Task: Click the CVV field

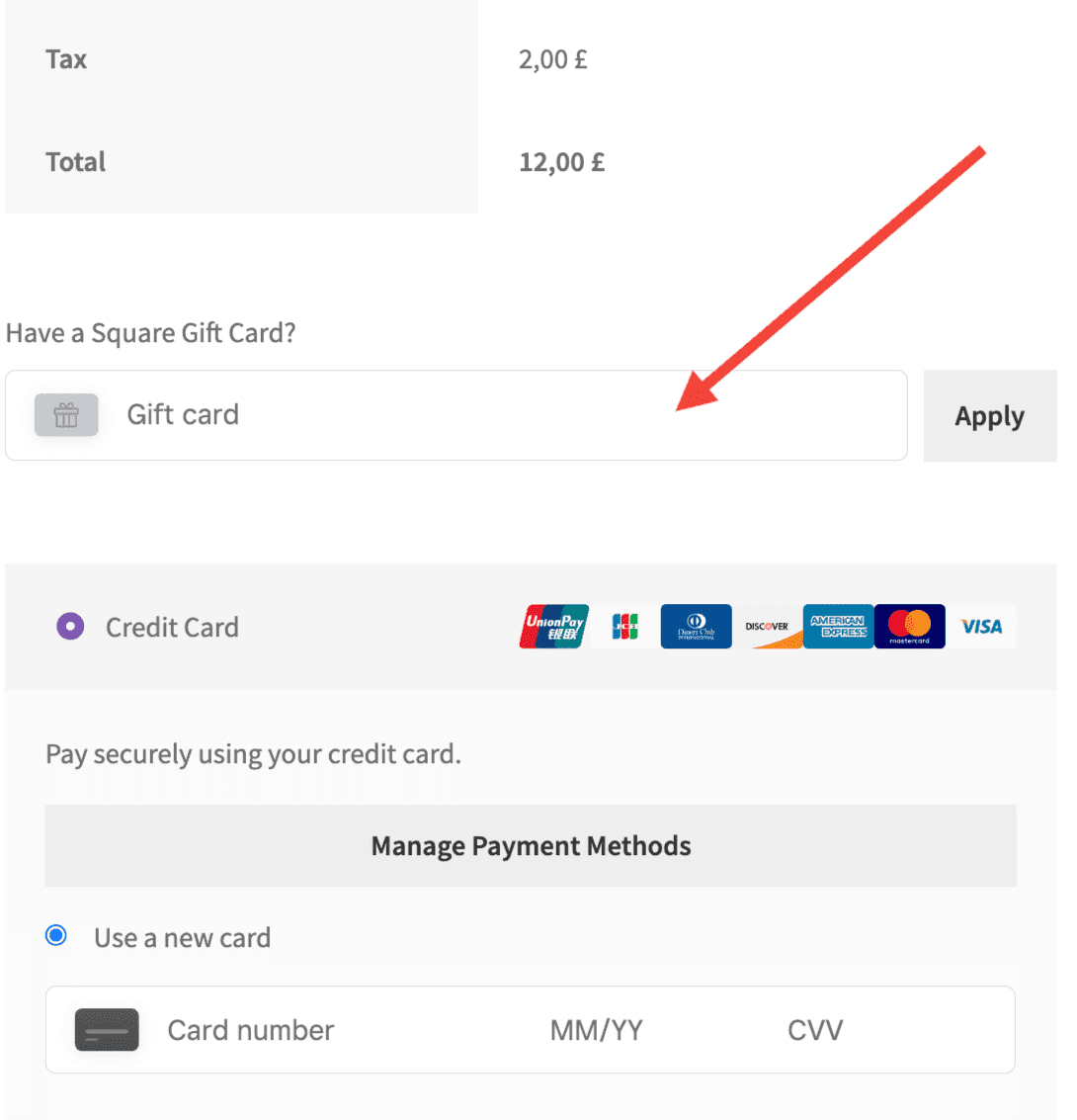Action: tap(815, 1030)
